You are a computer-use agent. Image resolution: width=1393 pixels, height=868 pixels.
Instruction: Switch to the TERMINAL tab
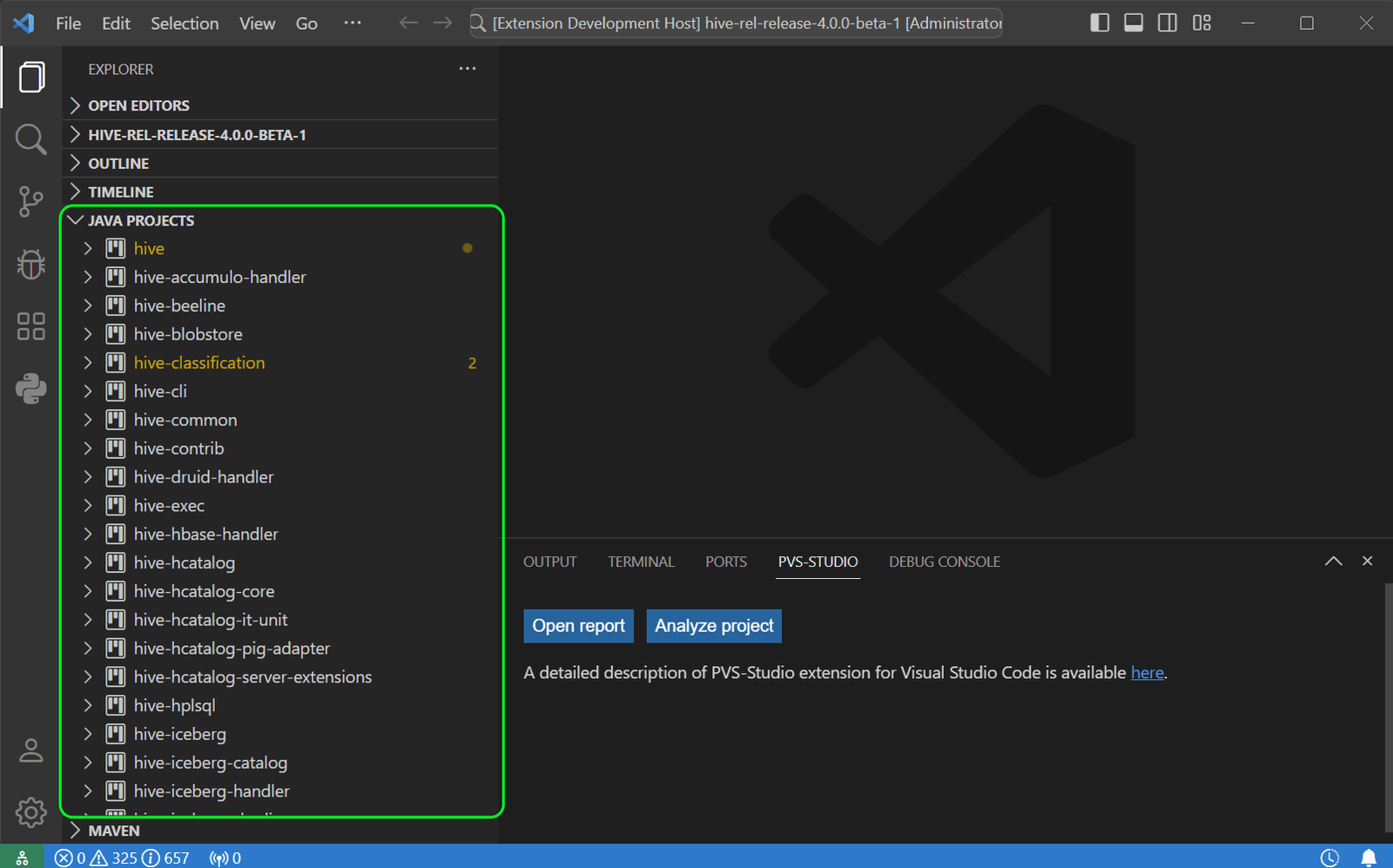(641, 562)
